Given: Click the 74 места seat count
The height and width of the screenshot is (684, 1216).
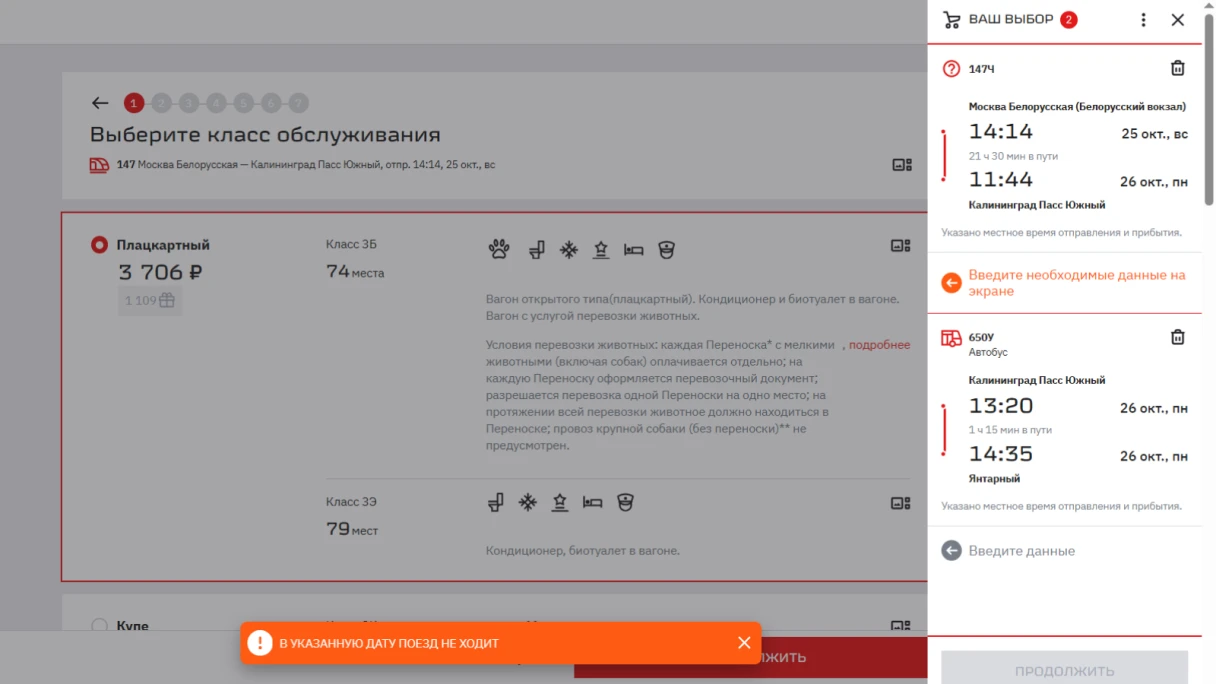Looking at the screenshot, I should click(x=355, y=272).
